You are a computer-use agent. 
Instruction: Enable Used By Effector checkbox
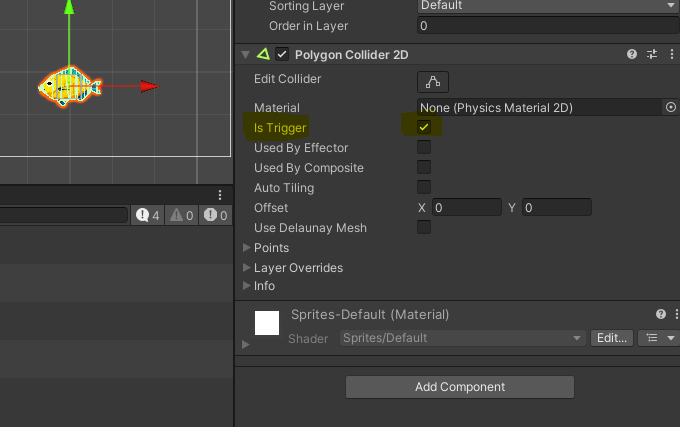tap(424, 147)
